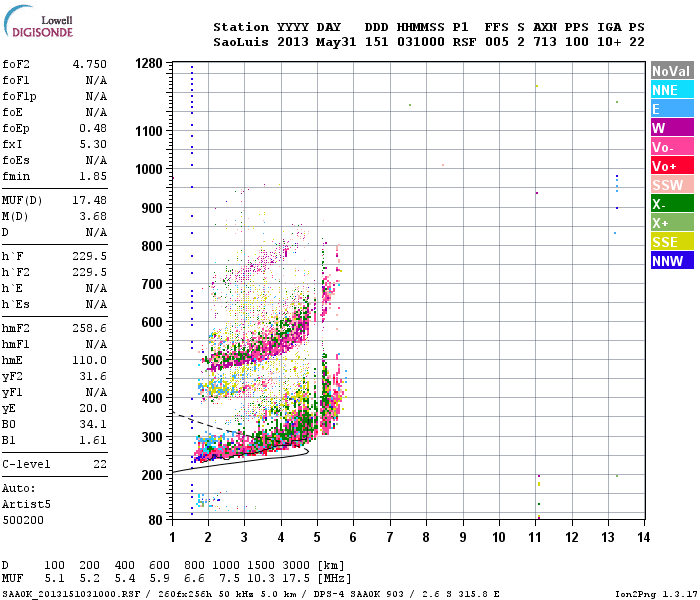Click the D distance 3000 in table
This screenshot has height=600, width=700.
(x=296, y=565)
